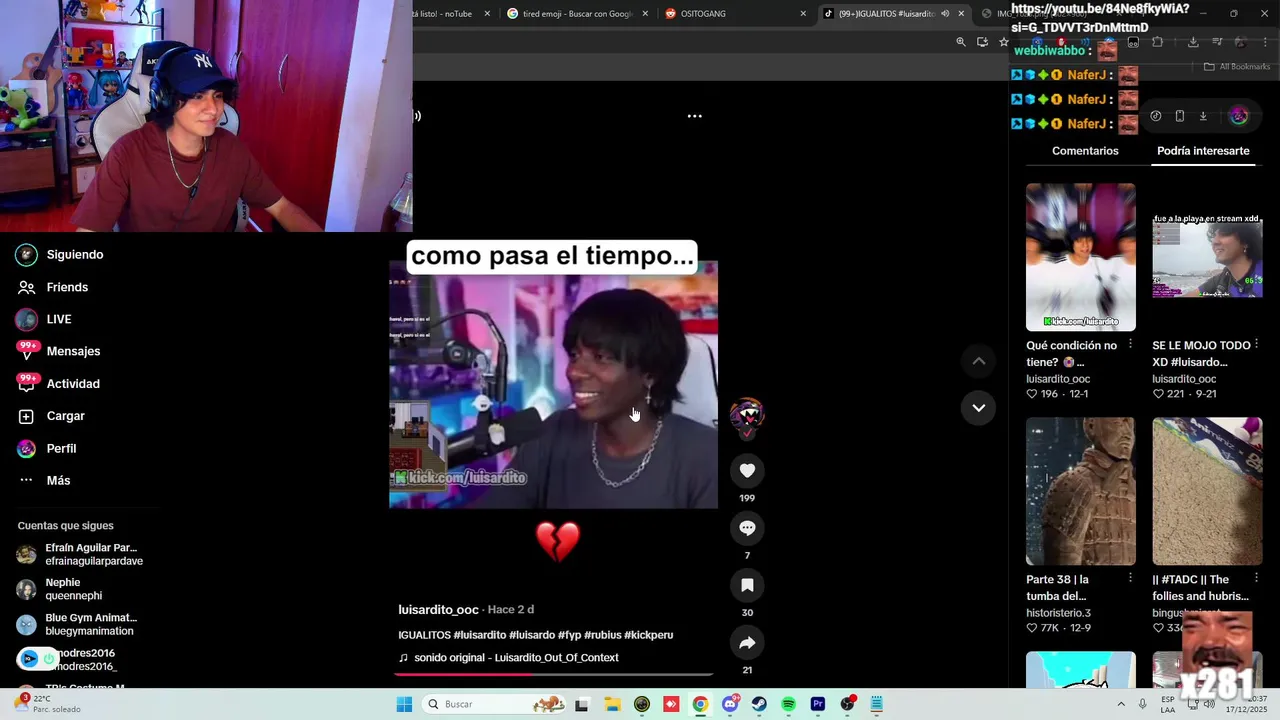The height and width of the screenshot is (720, 1280).
Task: Open the Cargar upload page
Action: click(51, 416)
